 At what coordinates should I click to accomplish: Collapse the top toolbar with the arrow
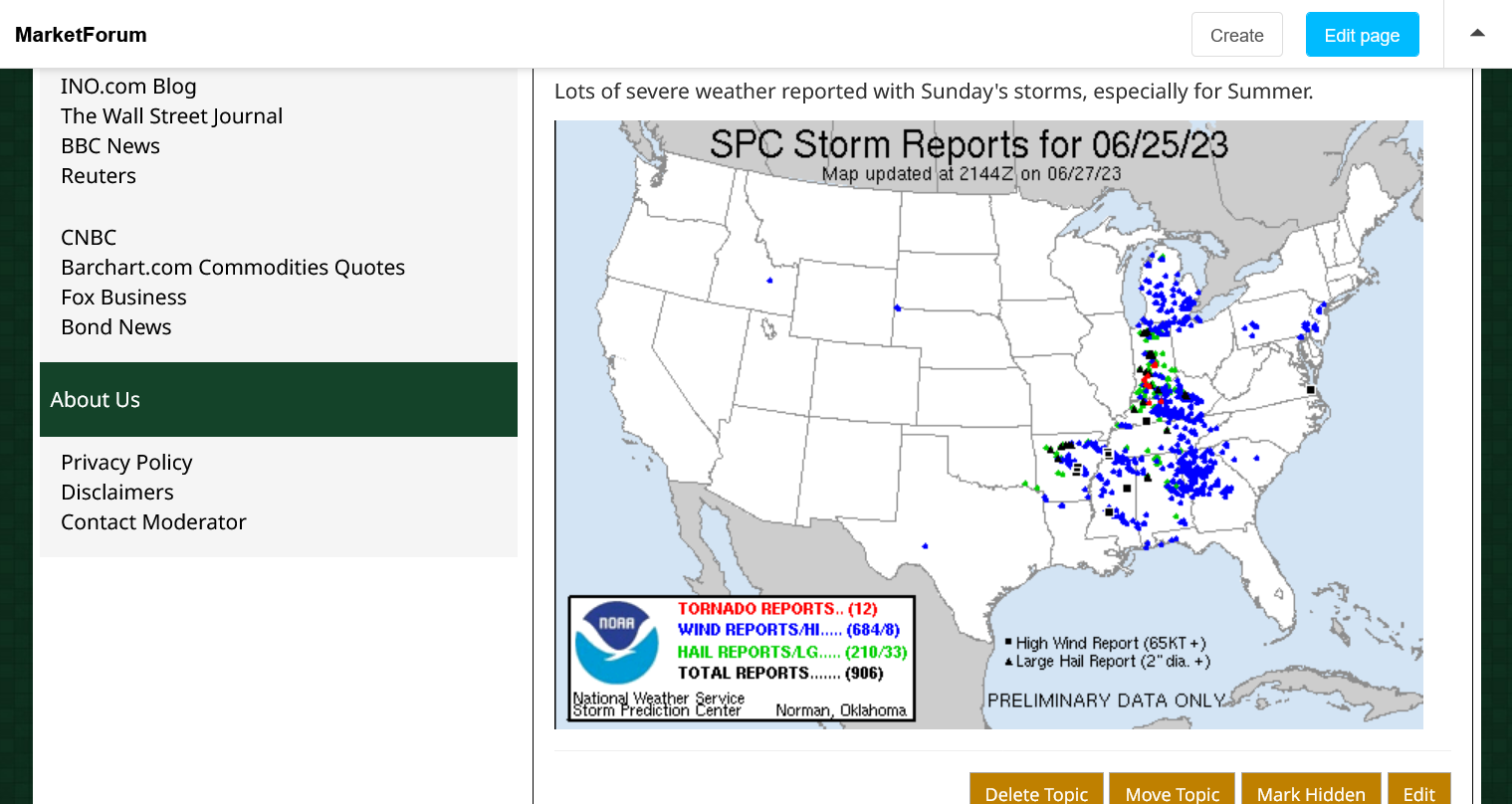1478,34
